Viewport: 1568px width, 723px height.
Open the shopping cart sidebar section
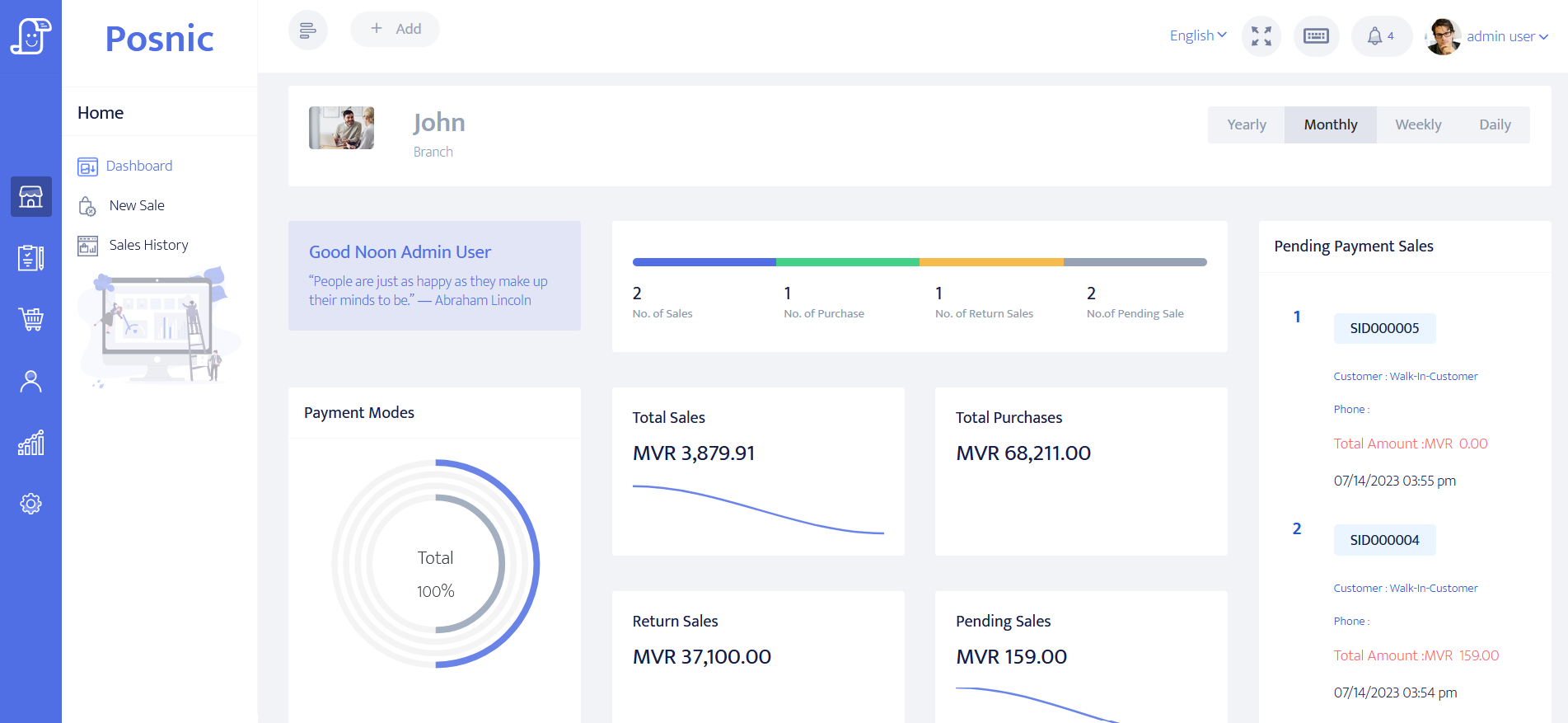[x=31, y=319]
